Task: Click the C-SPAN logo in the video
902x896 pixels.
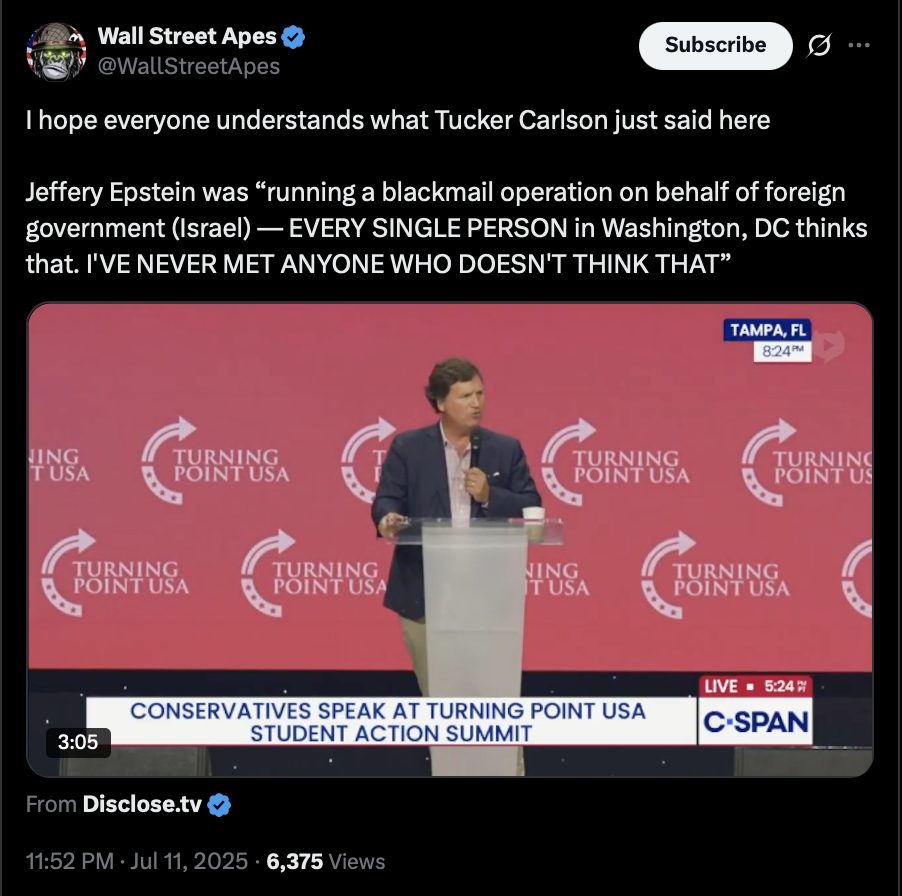Action: (755, 722)
